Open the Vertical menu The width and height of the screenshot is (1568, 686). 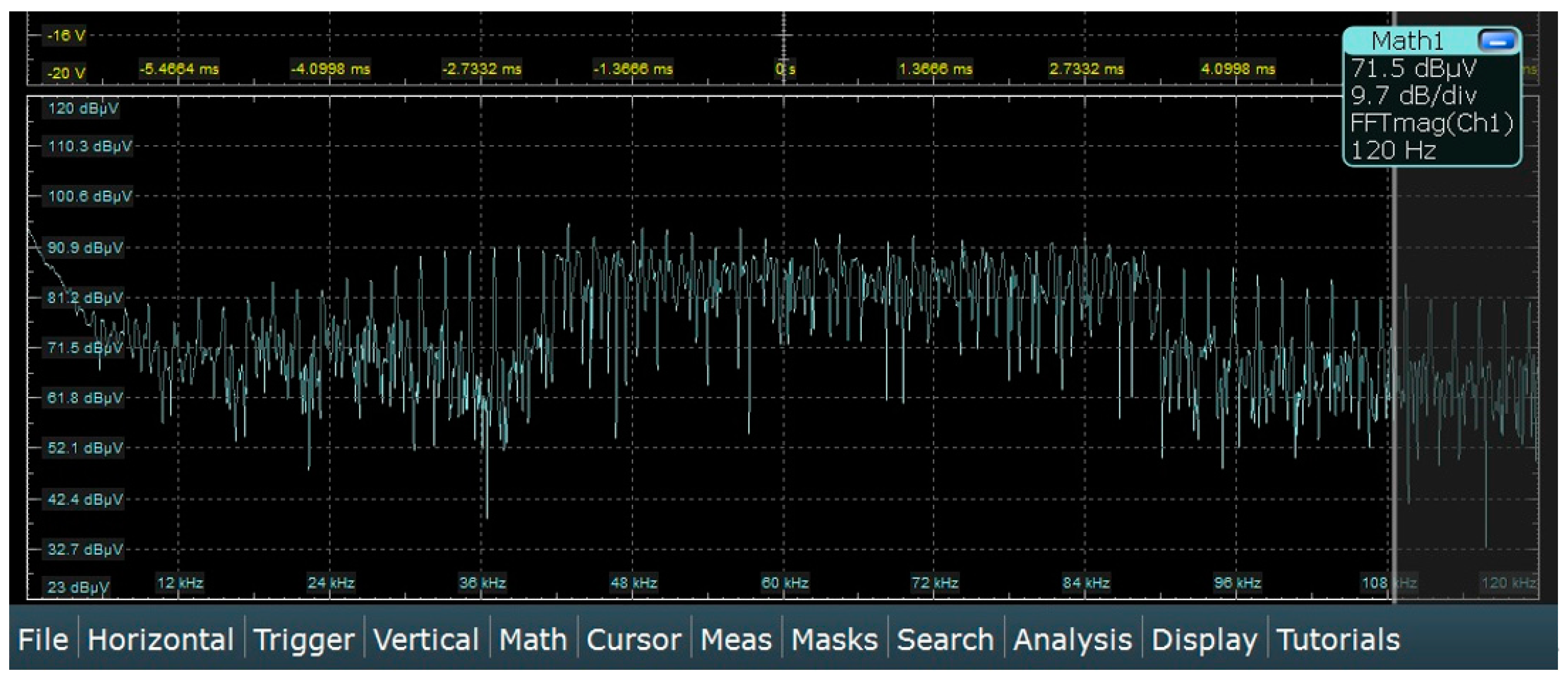[426, 639]
